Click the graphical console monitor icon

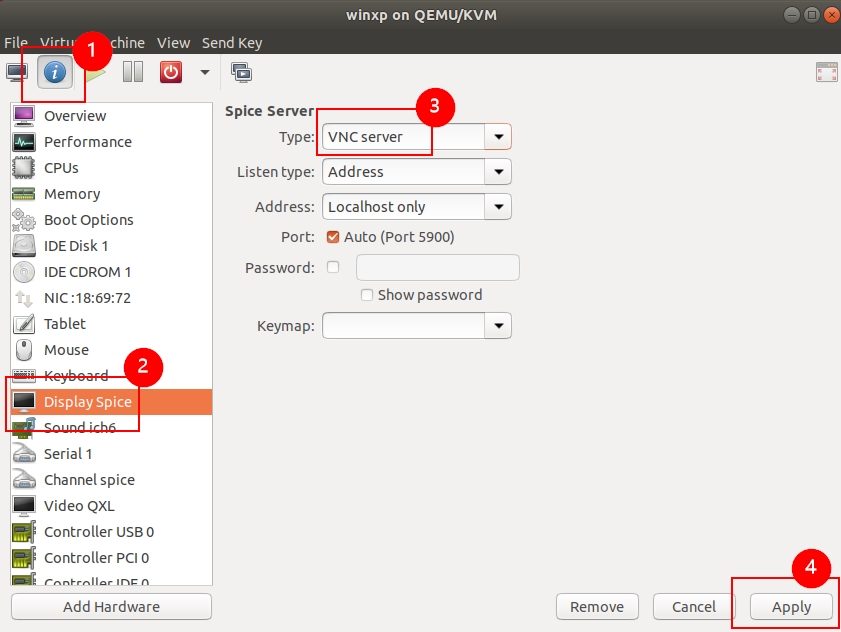17,72
